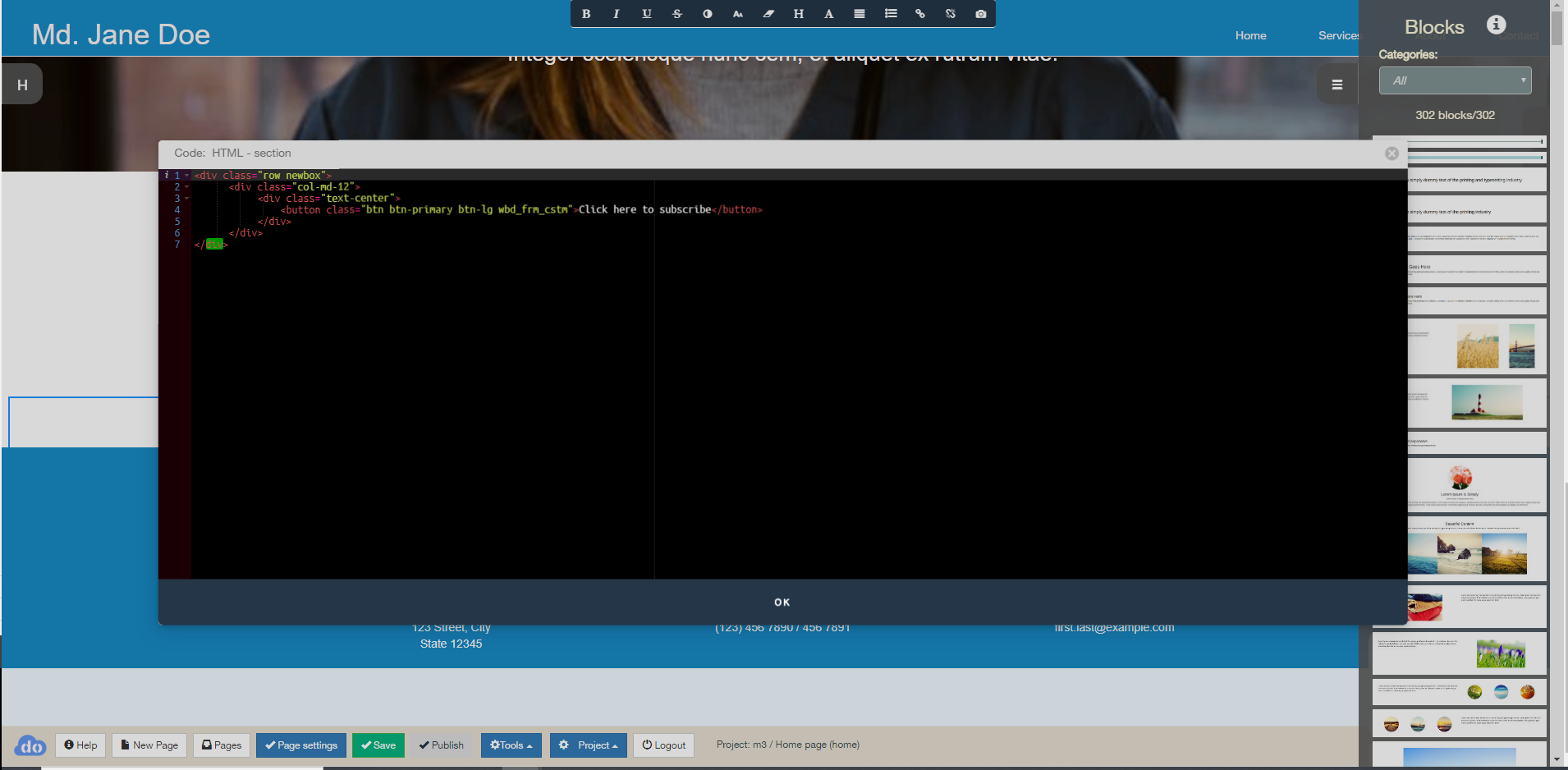Image resolution: width=1568 pixels, height=770 pixels.
Task: Select the wheat field images block thumbnail
Action: [1476, 346]
